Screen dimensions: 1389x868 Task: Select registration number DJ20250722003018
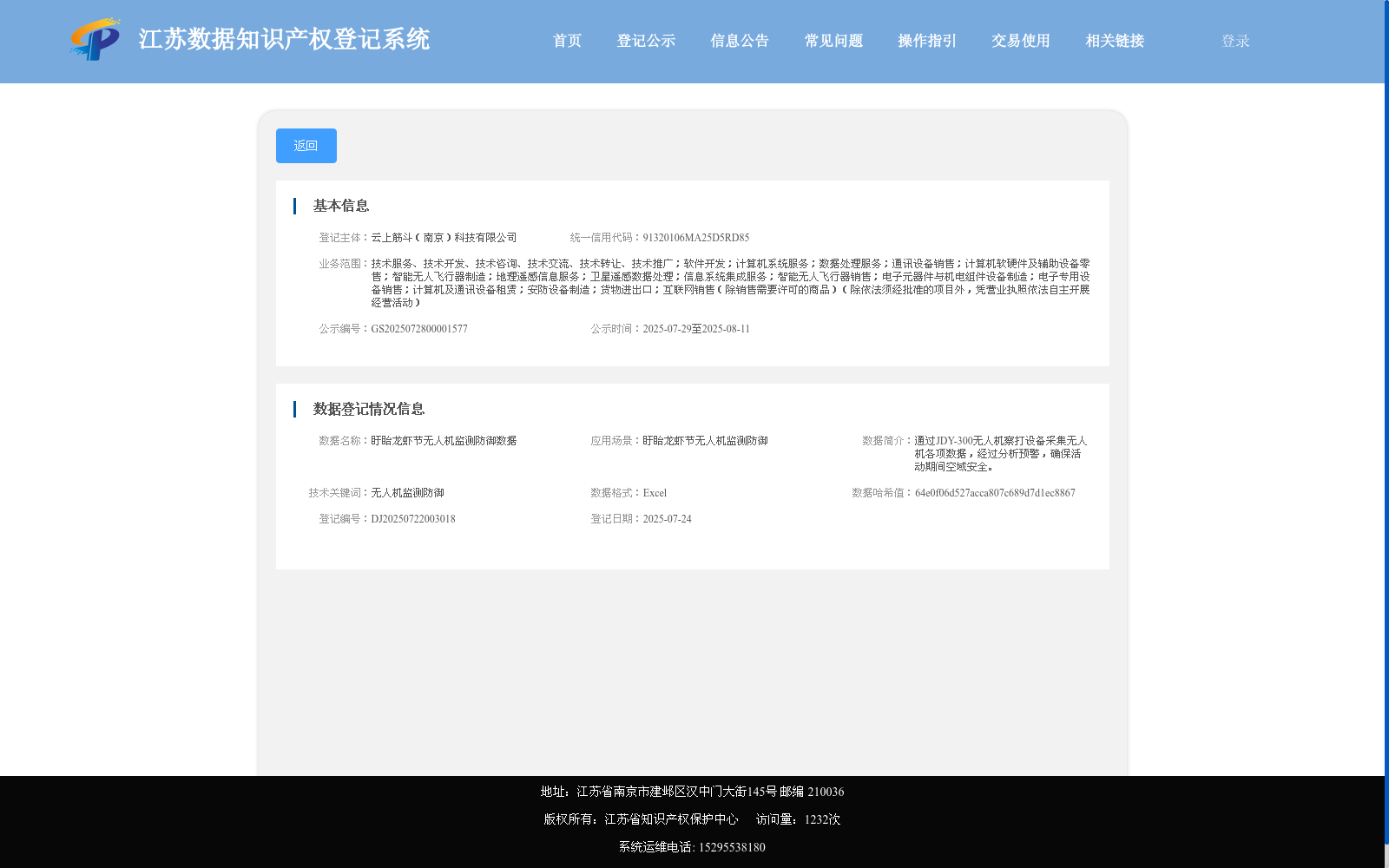[413, 519]
